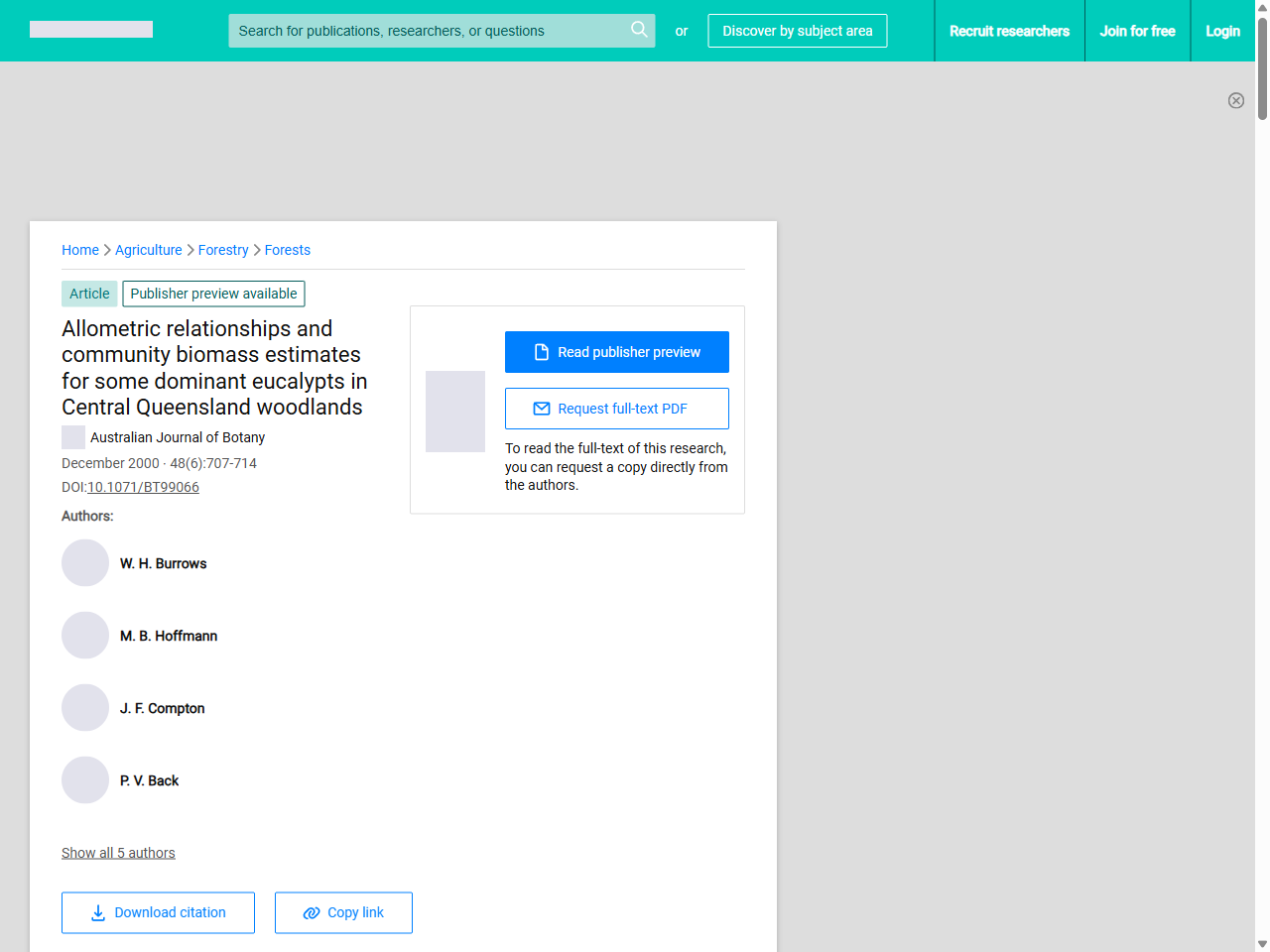Open author P. V. Back profile
The width and height of the screenshot is (1270, 952).
point(150,780)
